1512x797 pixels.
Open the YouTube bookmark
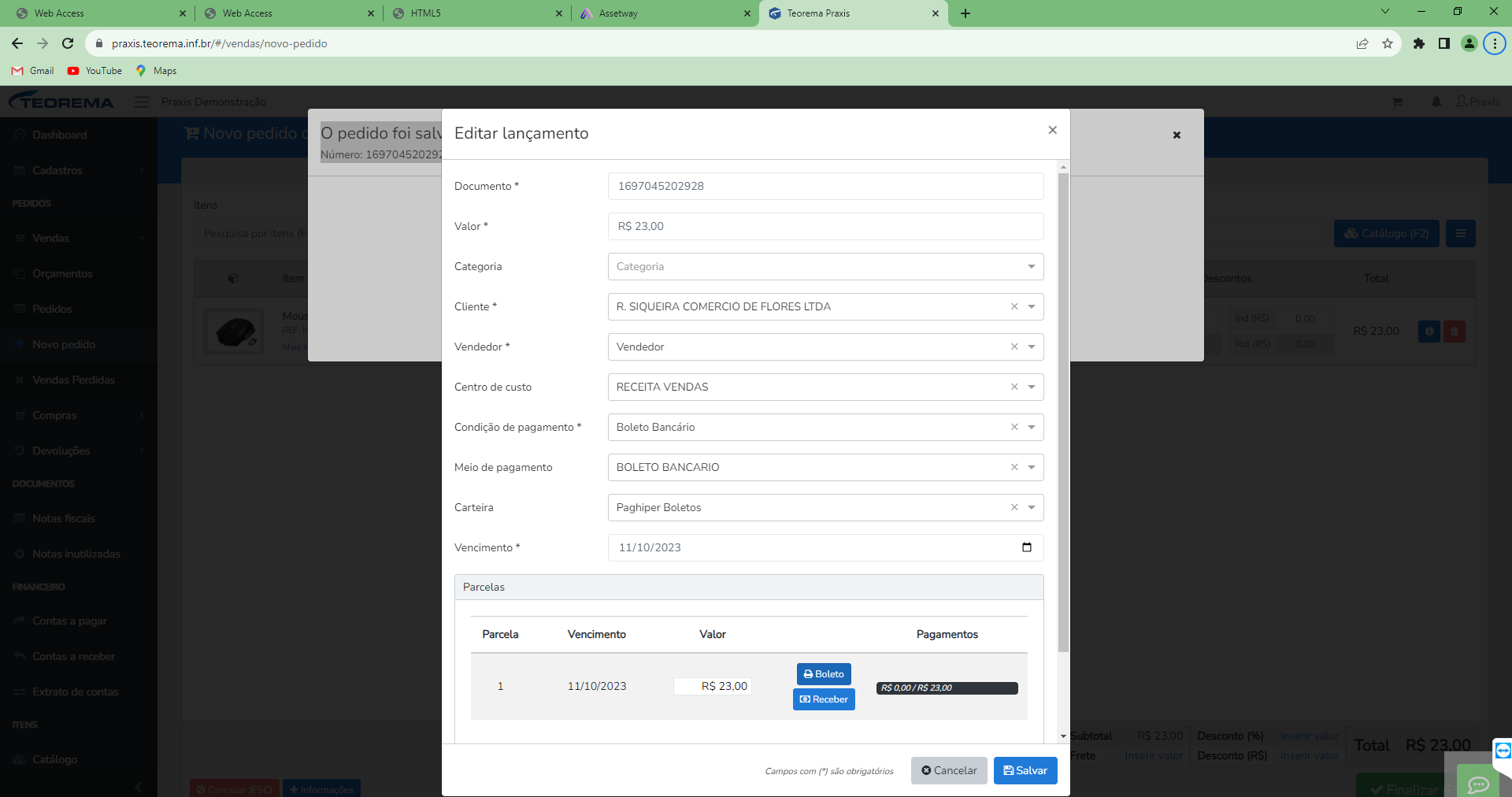pos(94,71)
